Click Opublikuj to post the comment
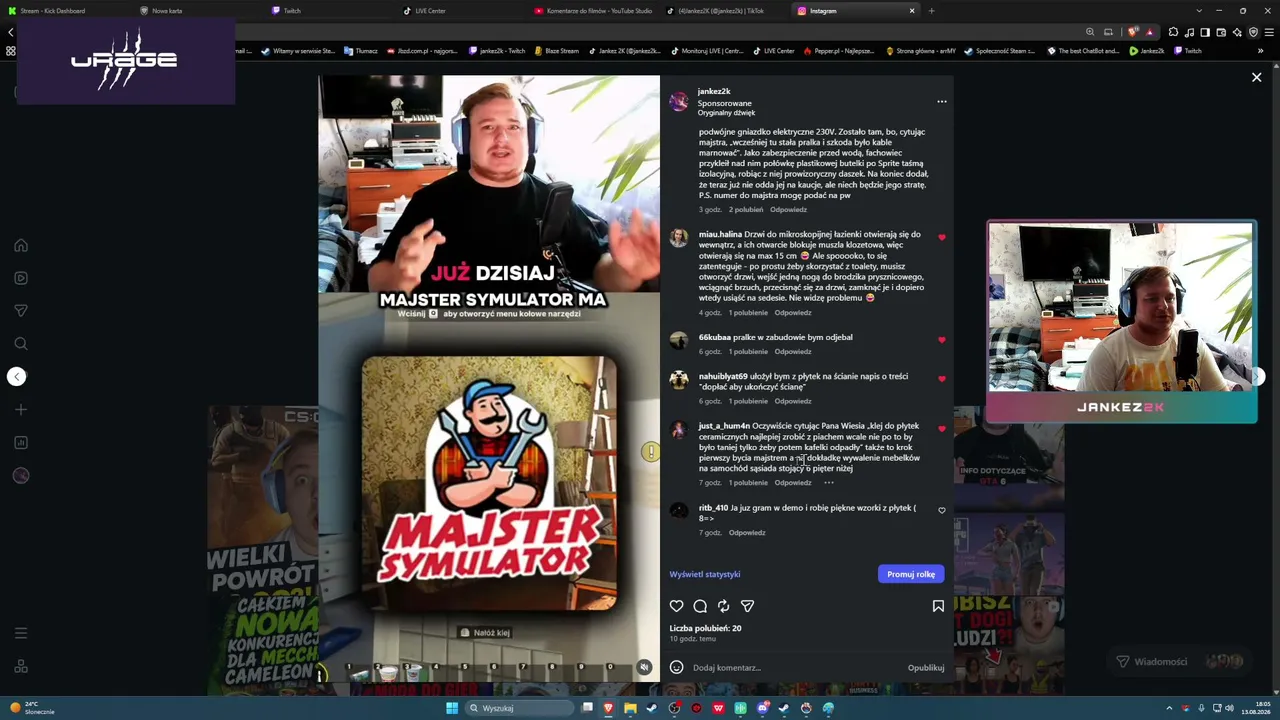The width and height of the screenshot is (1280, 720). [926, 668]
